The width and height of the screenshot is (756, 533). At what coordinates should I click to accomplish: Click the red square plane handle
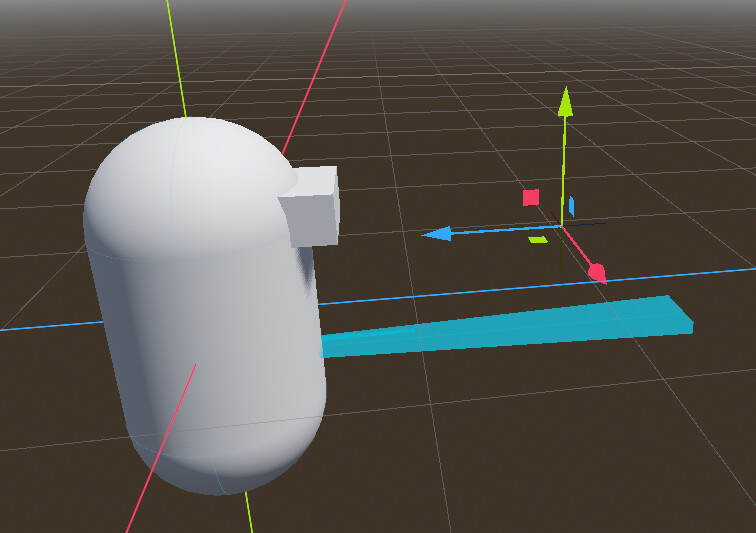point(531,197)
